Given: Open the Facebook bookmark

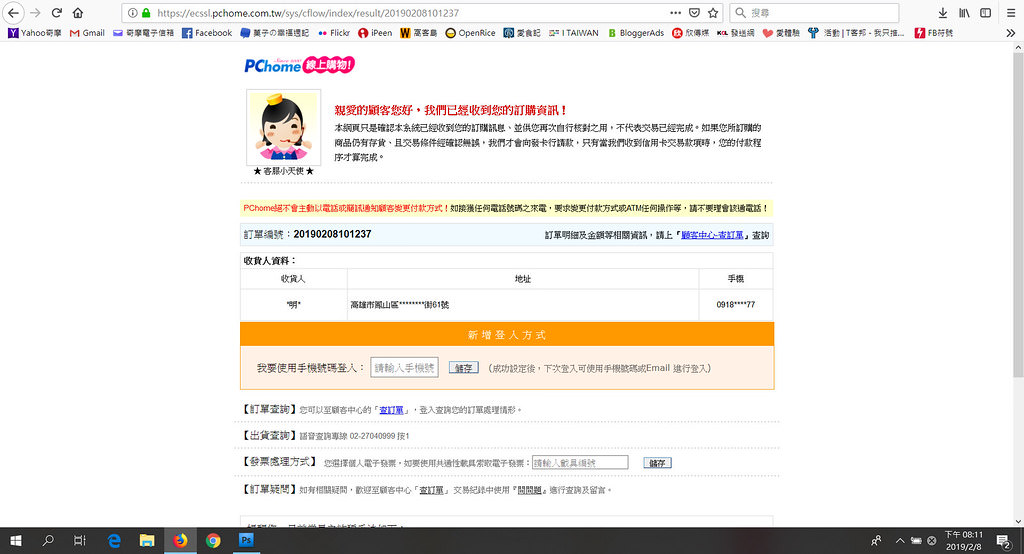Looking at the screenshot, I should coord(206,33).
